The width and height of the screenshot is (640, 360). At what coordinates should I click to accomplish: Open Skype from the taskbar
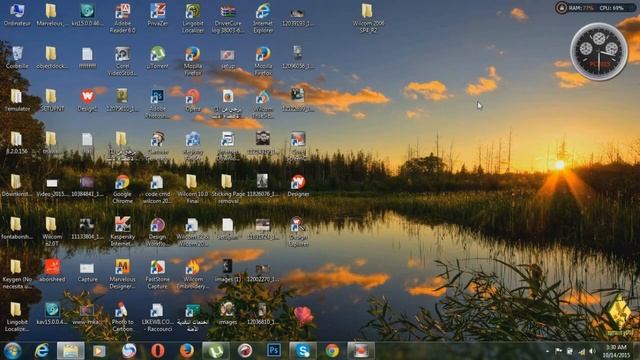303,351
